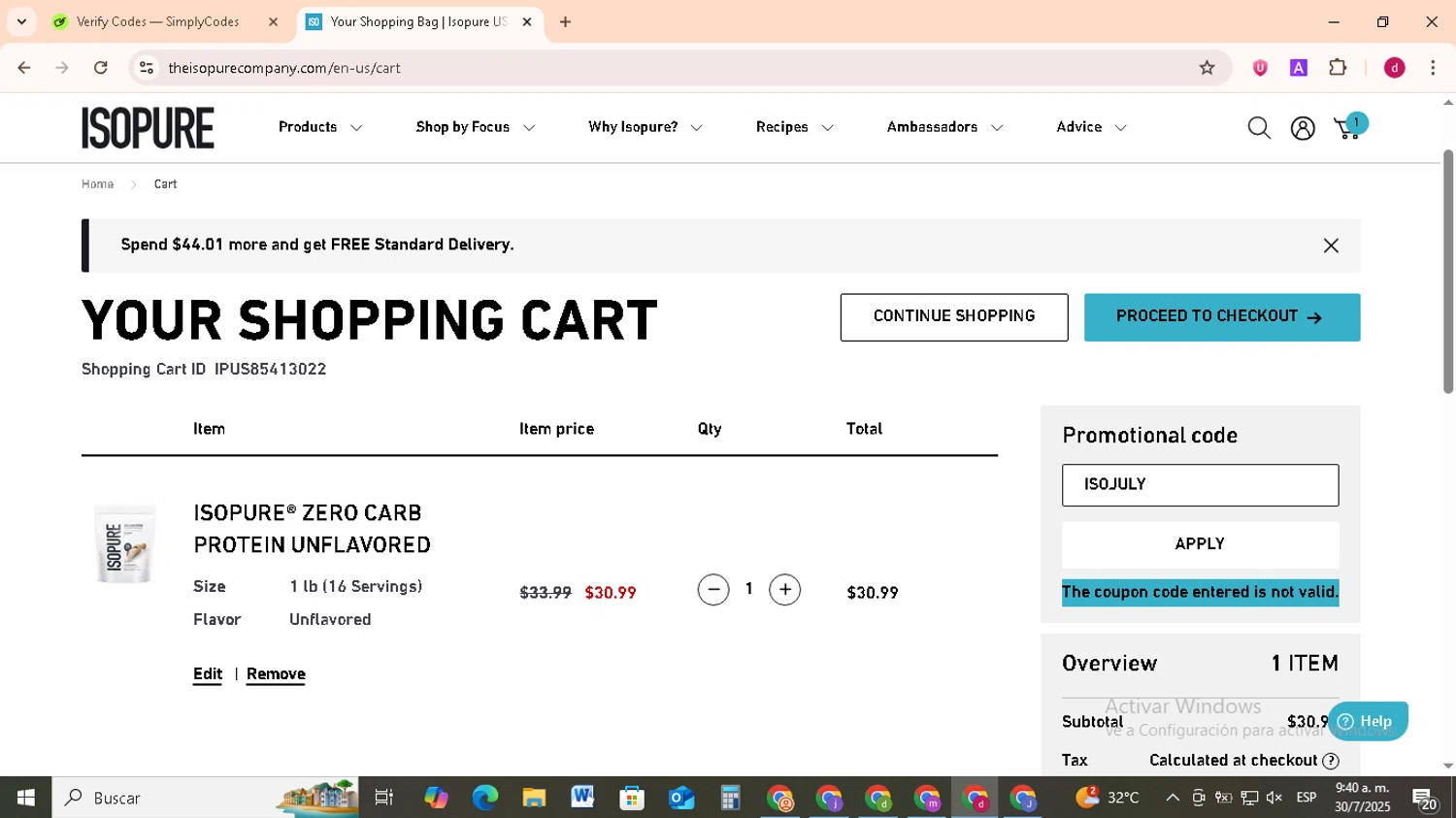
Task: Expand the Why Isopure? menu
Action: [x=645, y=127]
